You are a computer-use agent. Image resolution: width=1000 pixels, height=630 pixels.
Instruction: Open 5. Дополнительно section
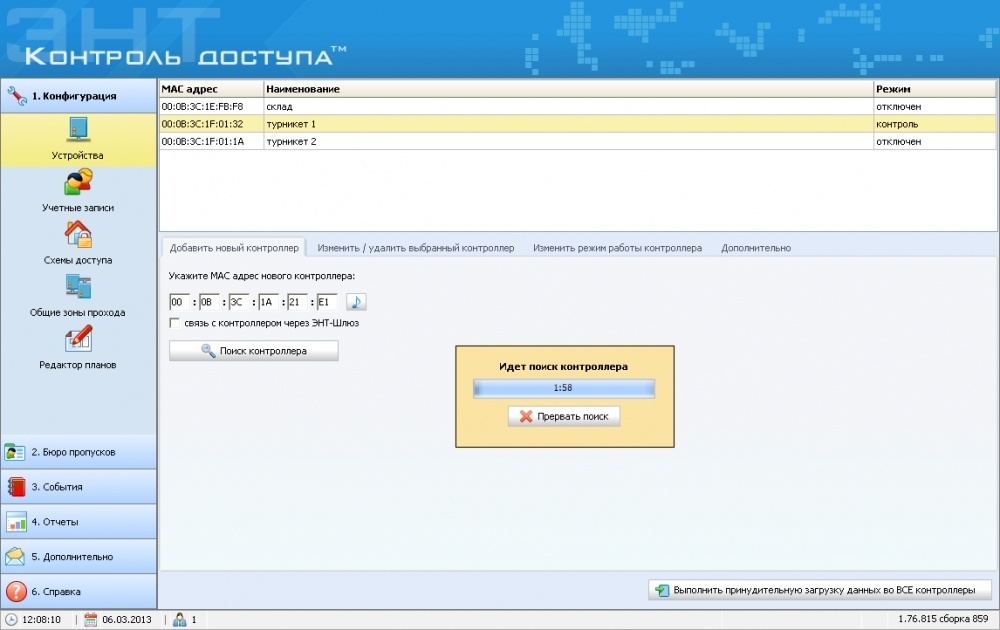(78, 557)
